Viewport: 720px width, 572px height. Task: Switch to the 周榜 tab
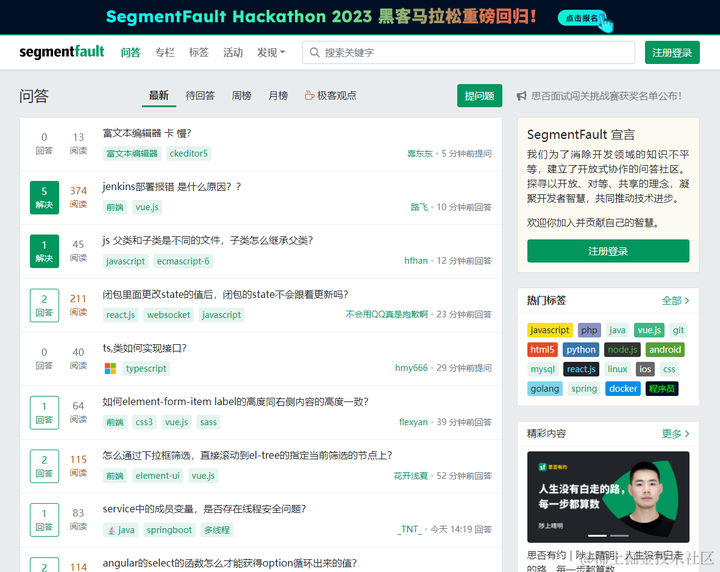click(x=242, y=95)
